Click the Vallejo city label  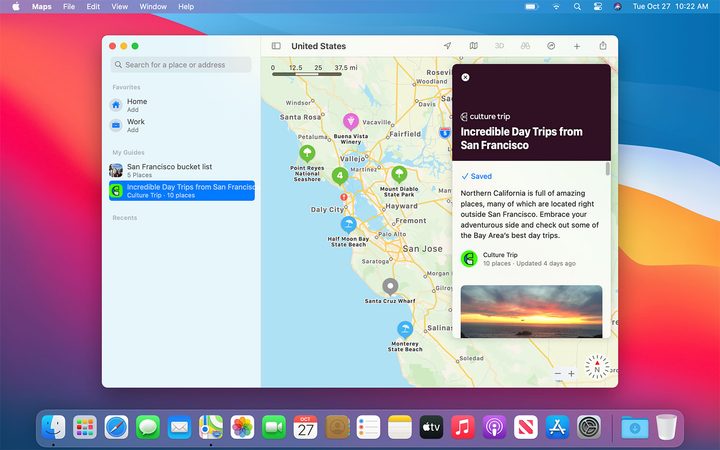click(353, 158)
